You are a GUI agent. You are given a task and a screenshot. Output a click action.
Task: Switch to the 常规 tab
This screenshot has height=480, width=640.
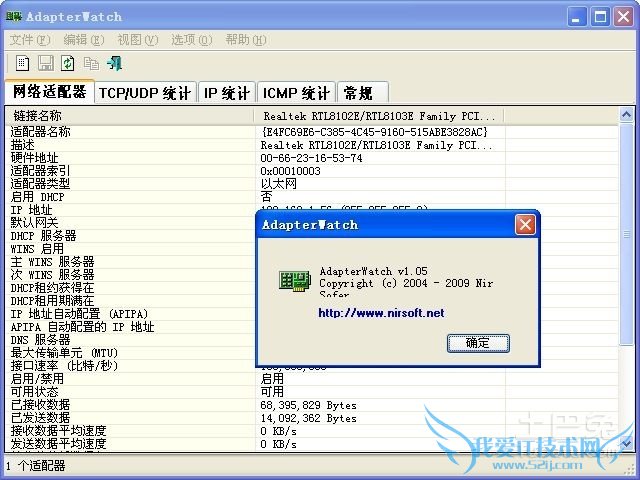362,93
